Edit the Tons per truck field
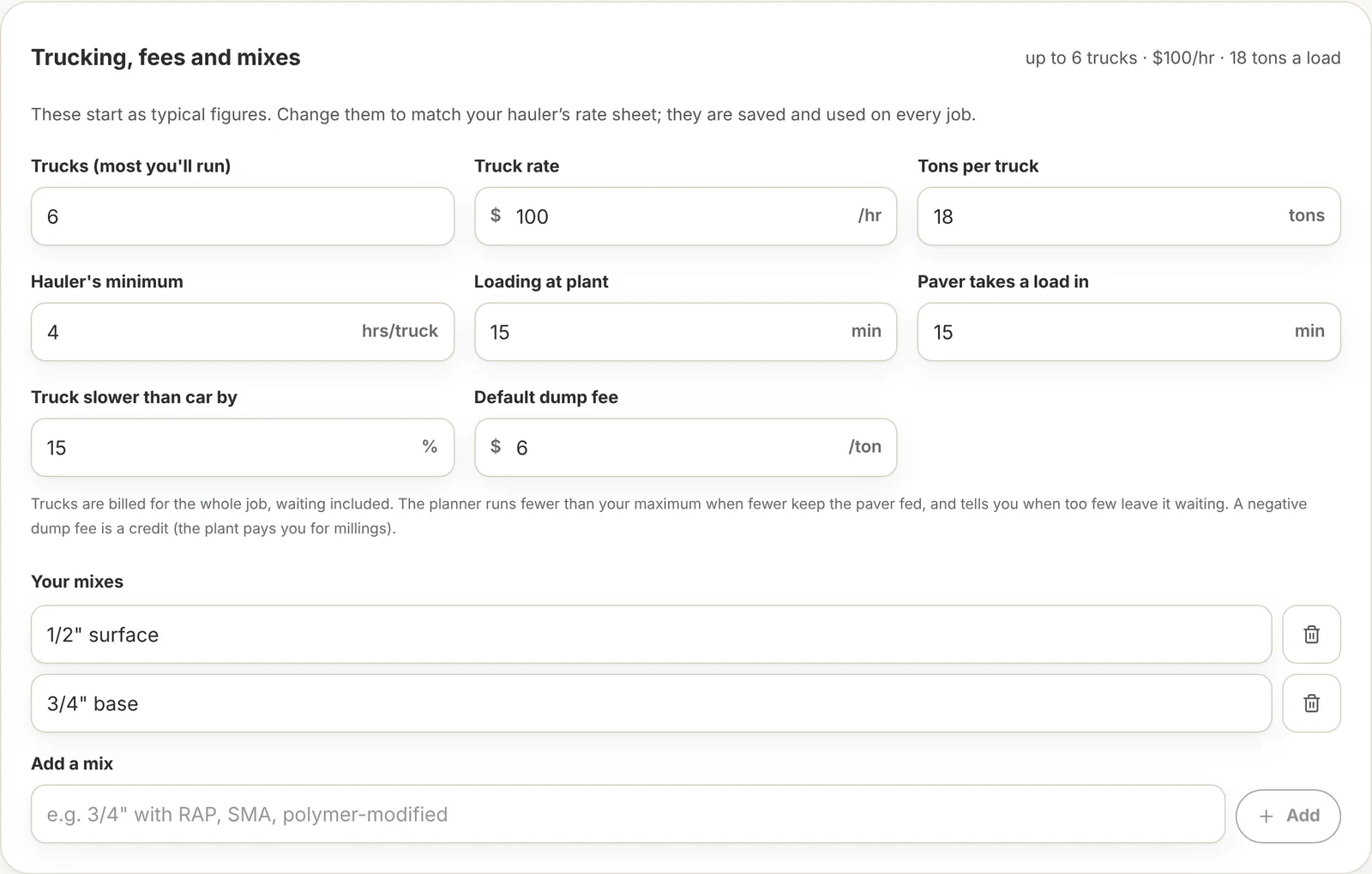 pos(1128,216)
